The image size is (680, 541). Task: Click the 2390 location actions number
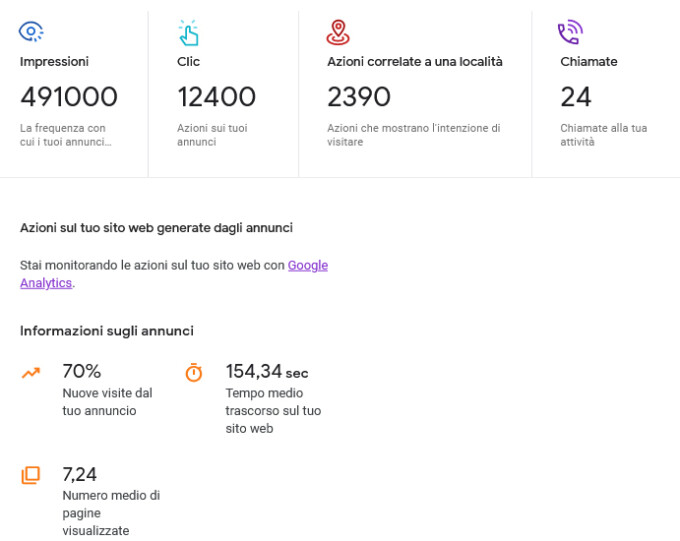click(359, 97)
